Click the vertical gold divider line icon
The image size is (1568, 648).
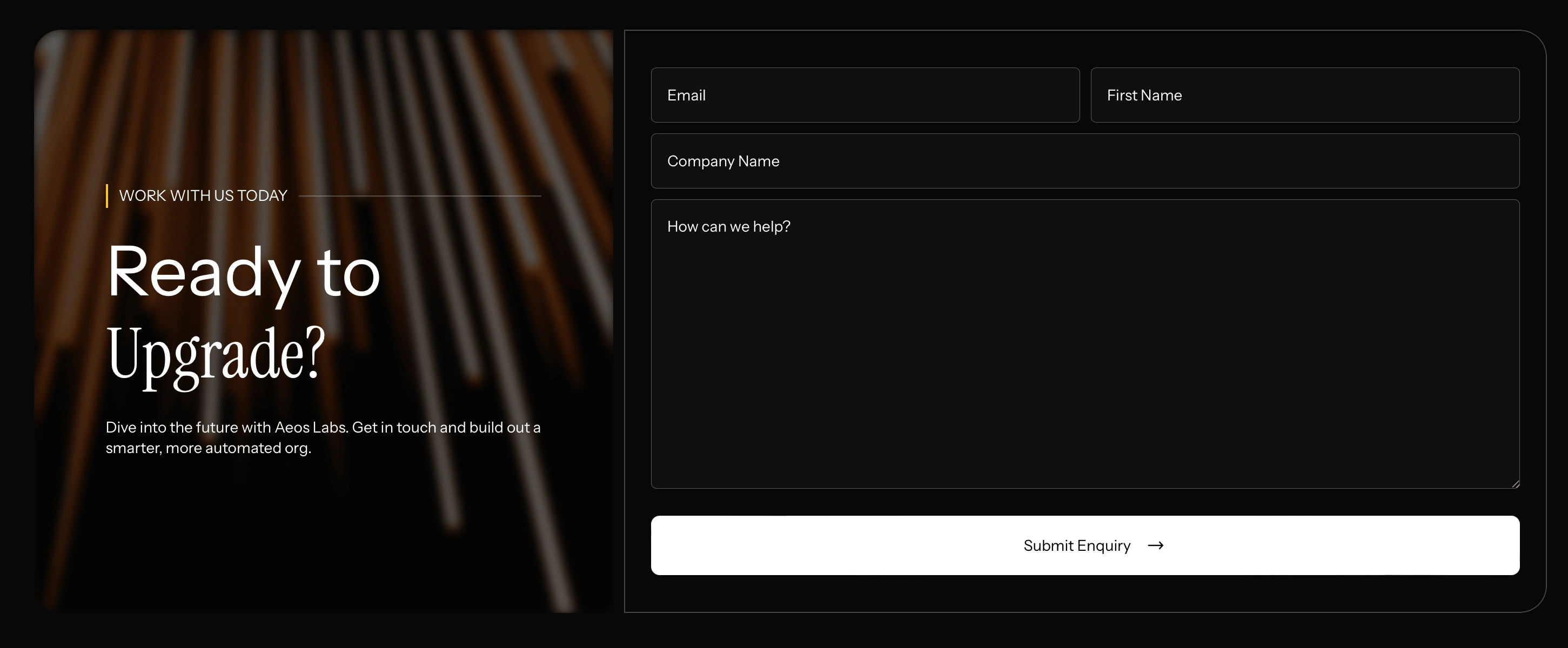pos(108,195)
